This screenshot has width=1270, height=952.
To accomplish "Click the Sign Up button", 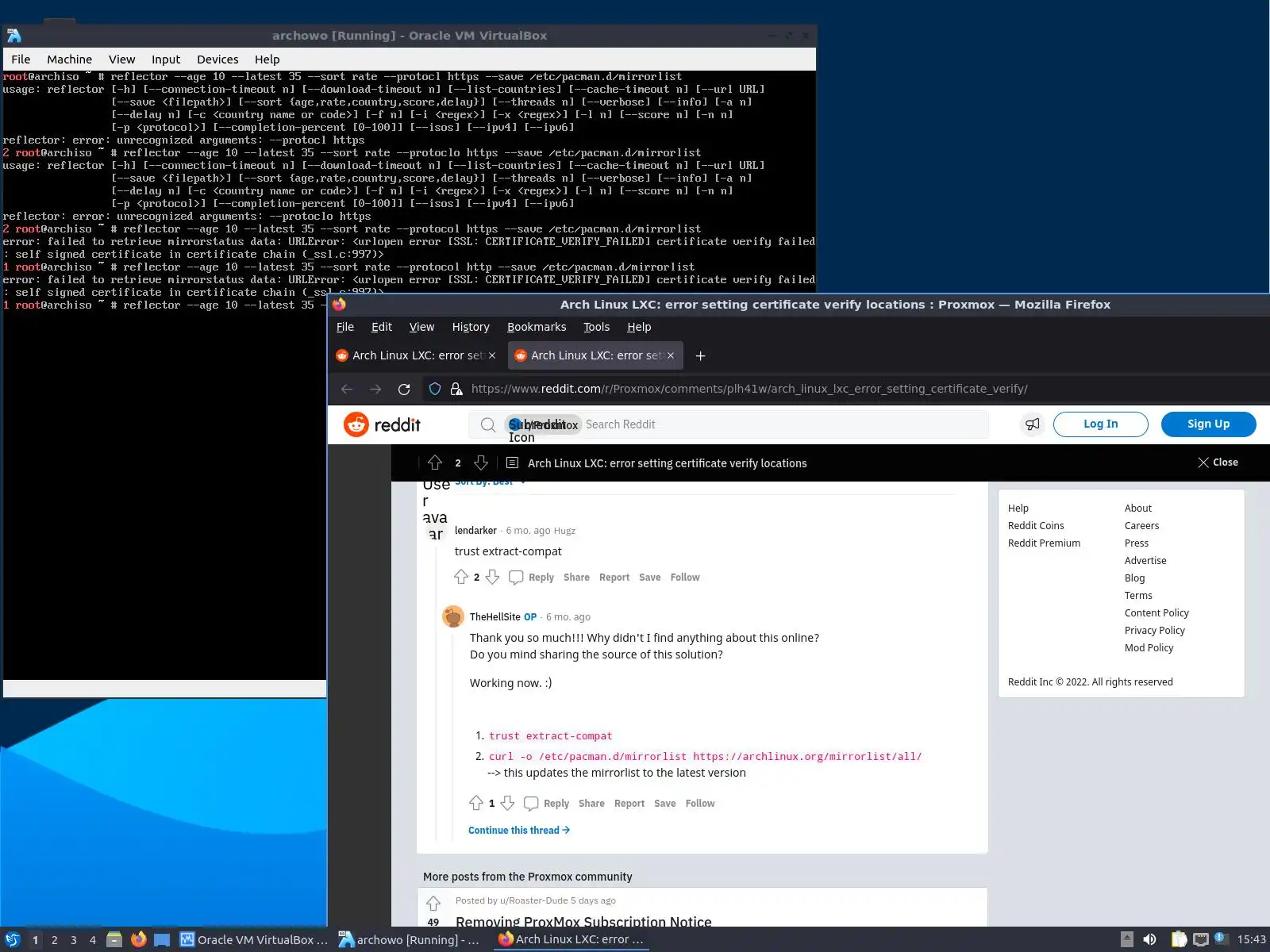I will (x=1208, y=424).
